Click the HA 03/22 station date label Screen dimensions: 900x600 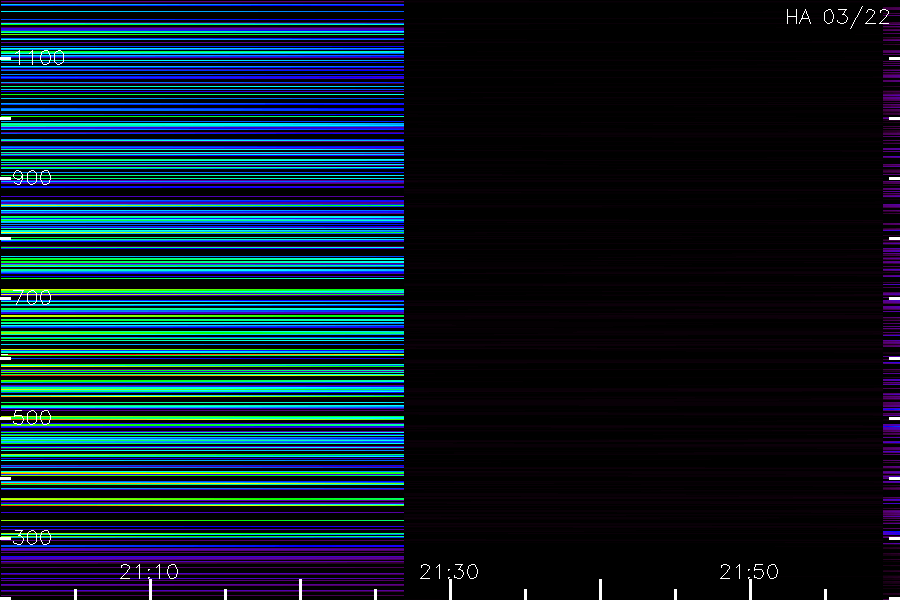pos(837,17)
